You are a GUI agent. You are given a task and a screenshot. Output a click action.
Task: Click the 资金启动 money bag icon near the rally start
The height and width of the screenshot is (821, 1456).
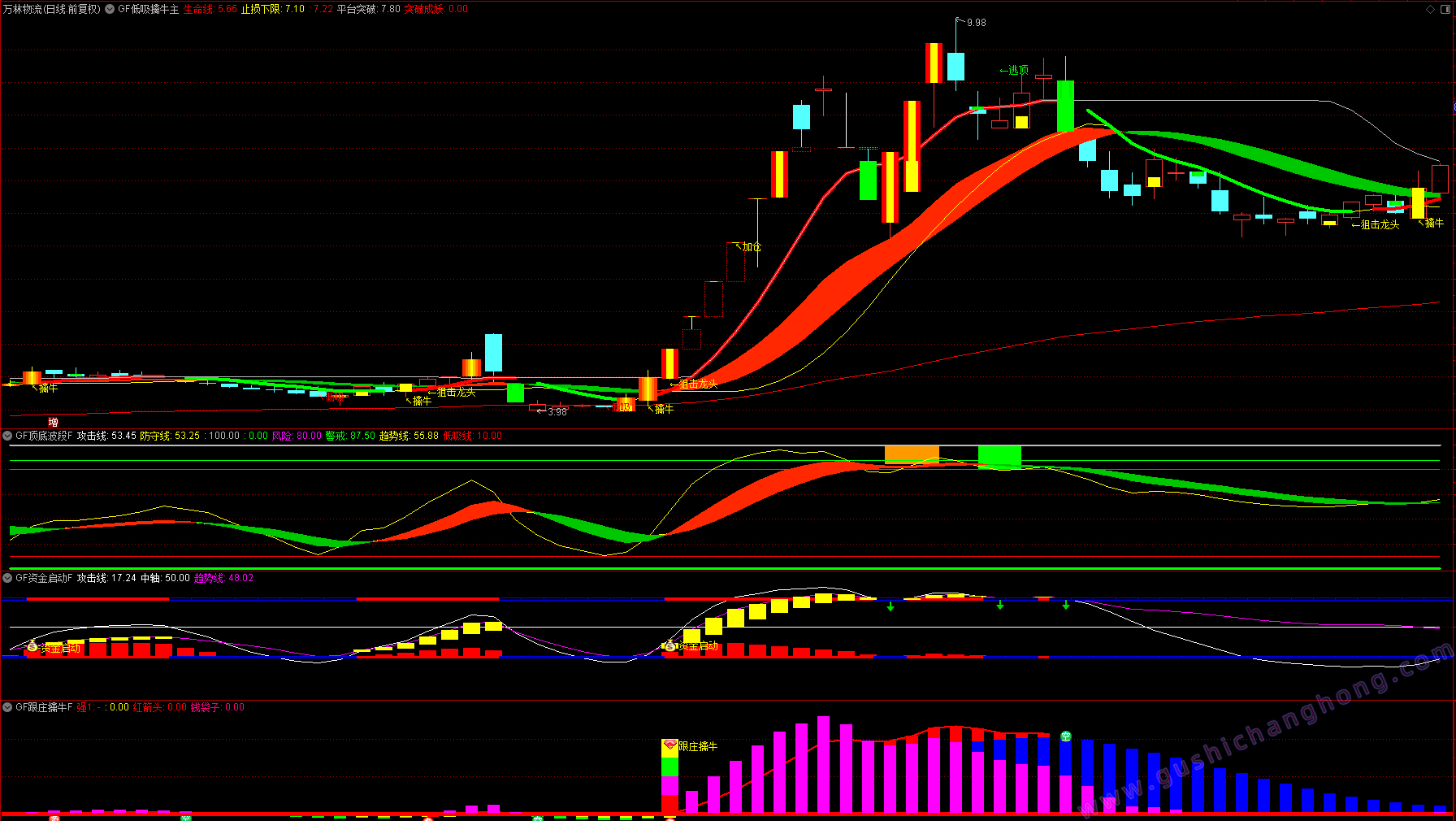669,646
